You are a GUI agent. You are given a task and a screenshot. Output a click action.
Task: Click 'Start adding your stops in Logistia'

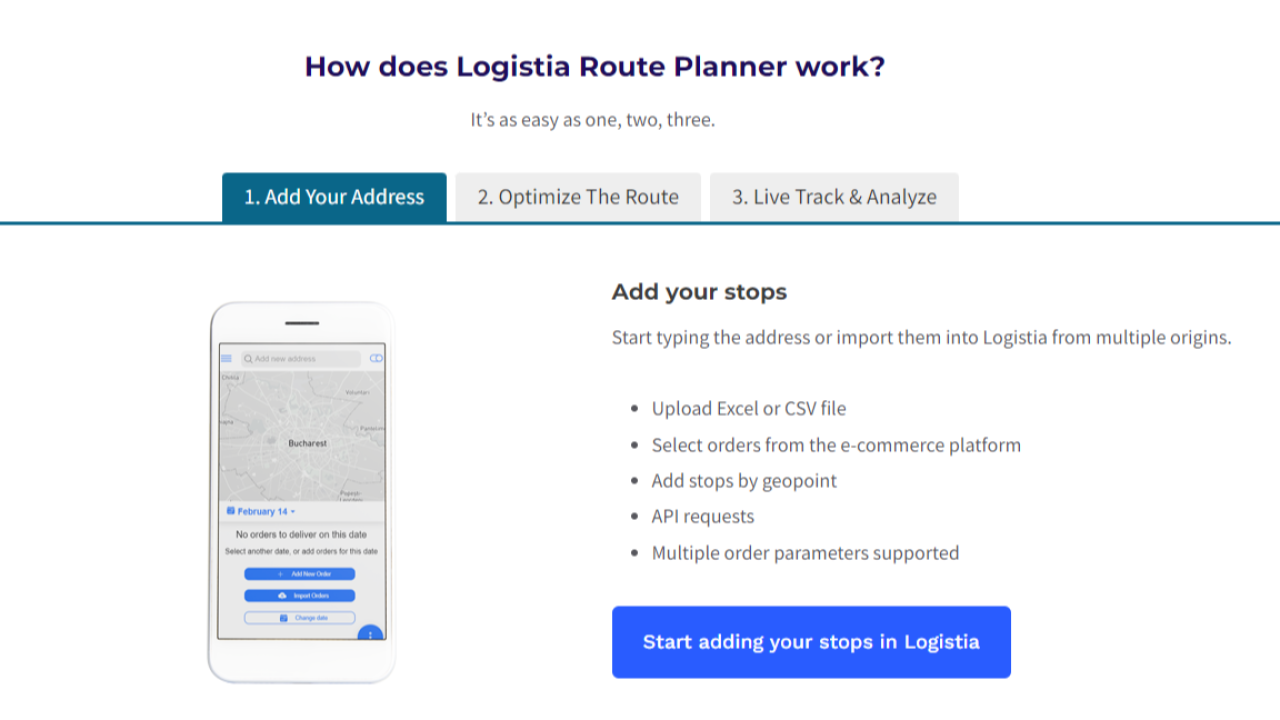click(x=811, y=642)
